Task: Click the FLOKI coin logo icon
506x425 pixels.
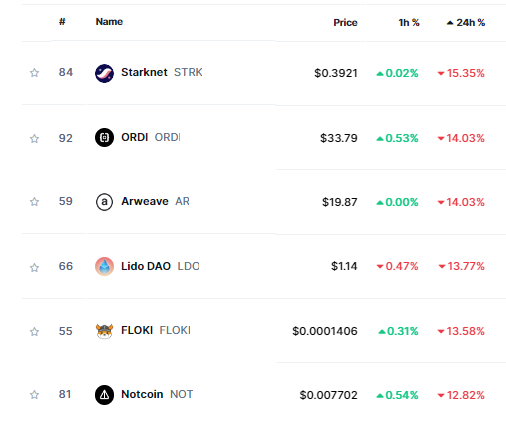Action: [x=104, y=331]
